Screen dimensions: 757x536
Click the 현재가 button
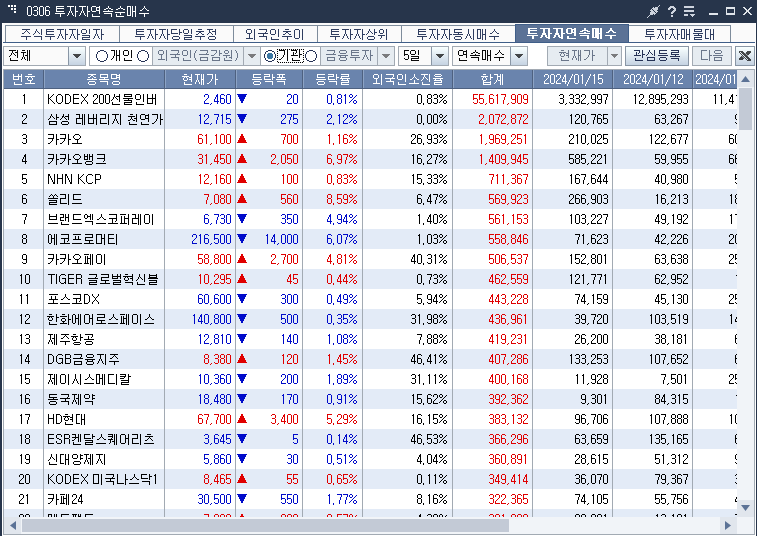click(x=577, y=56)
